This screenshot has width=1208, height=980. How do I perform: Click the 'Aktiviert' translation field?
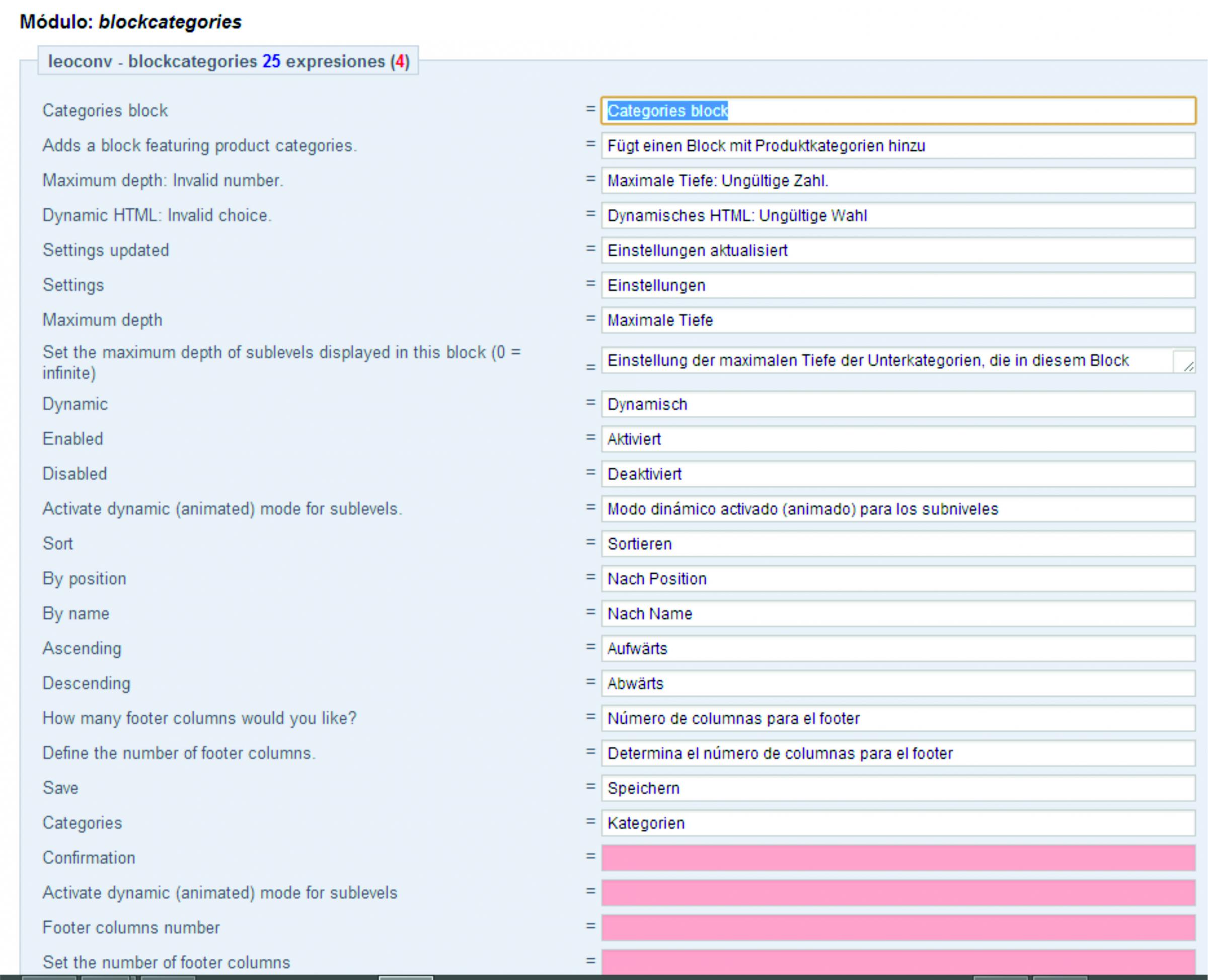click(897, 439)
